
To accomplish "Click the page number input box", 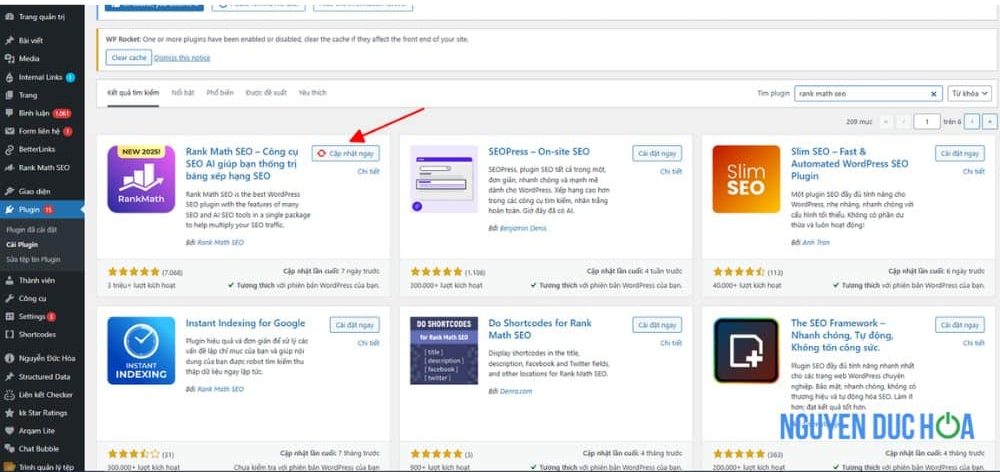I will click(927, 121).
